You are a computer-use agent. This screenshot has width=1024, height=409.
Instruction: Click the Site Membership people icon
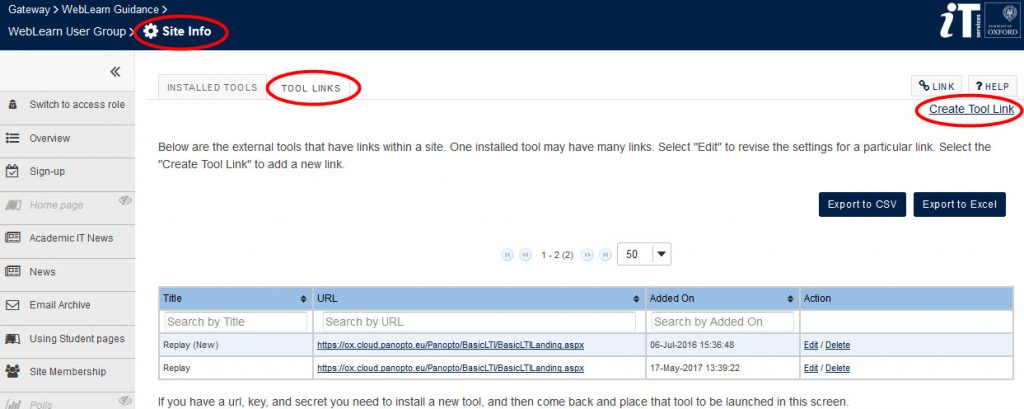click(x=13, y=372)
